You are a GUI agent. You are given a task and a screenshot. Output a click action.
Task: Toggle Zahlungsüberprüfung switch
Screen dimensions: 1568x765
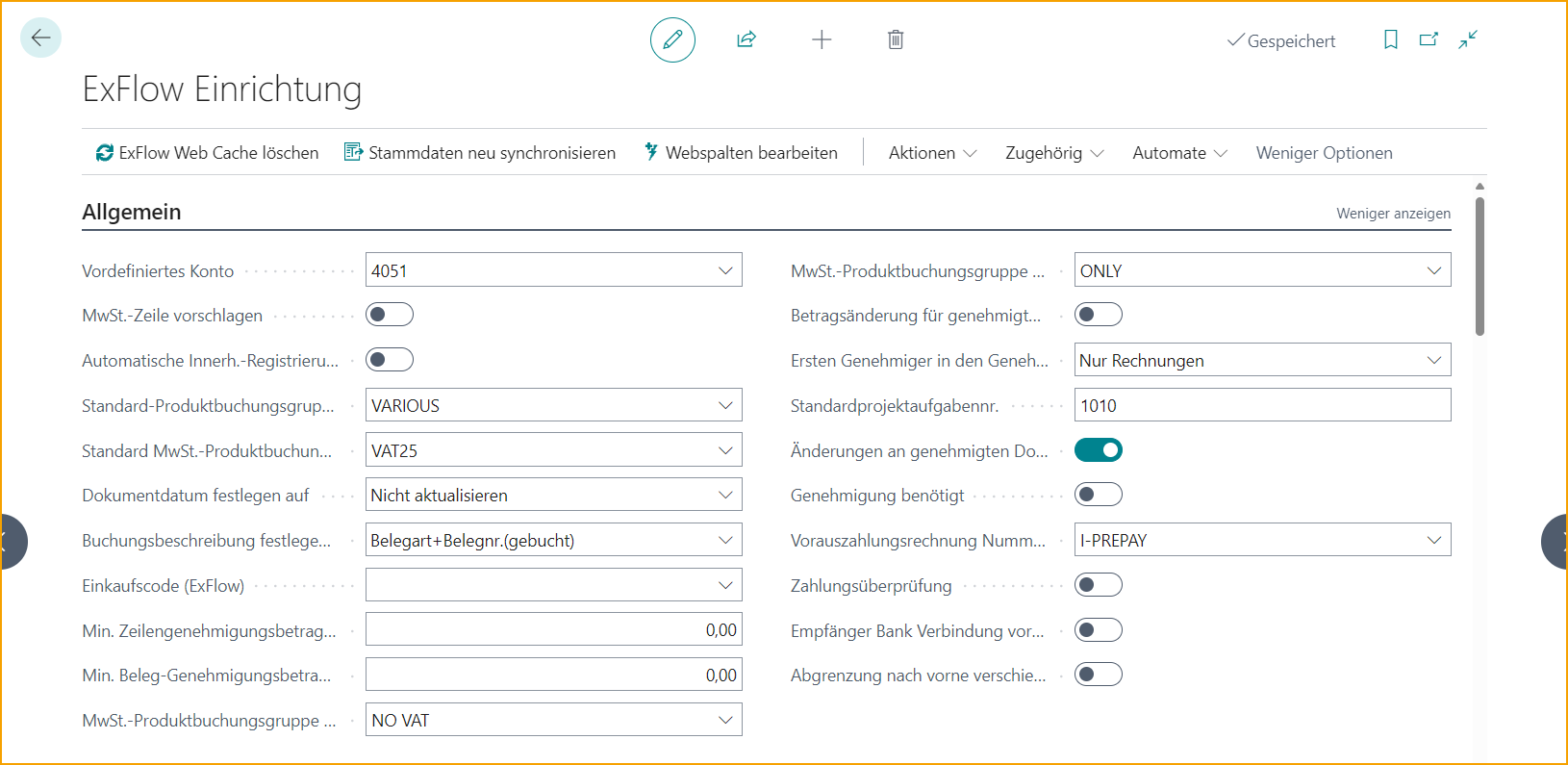(x=1099, y=585)
